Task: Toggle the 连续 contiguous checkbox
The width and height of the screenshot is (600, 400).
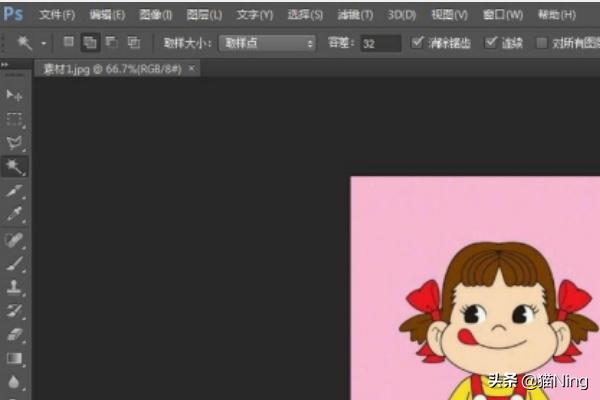Action: (x=491, y=43)
